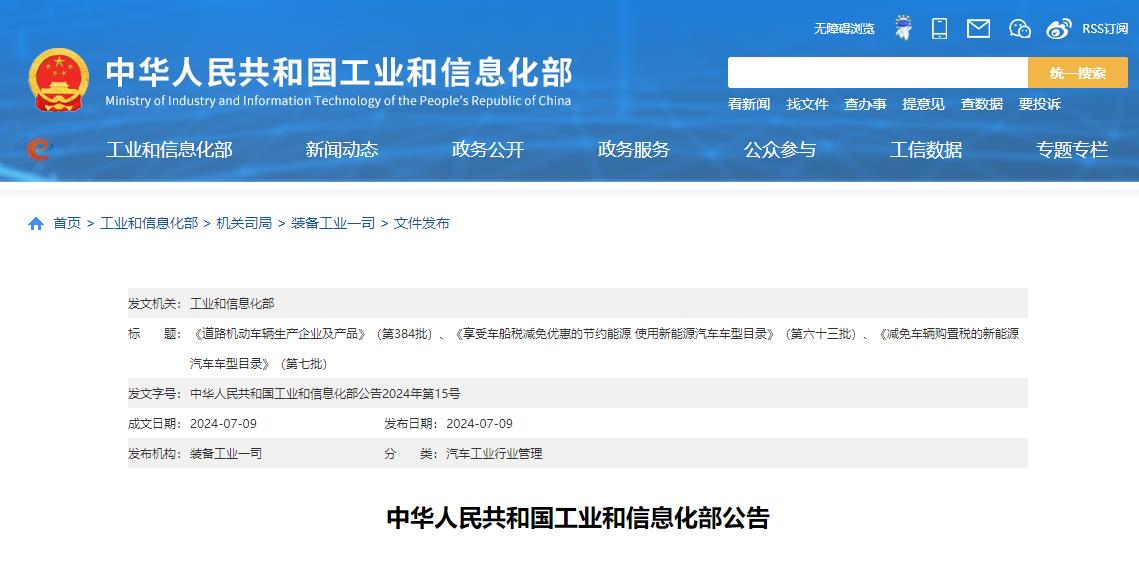Select the 政务服务 navigation item
1139x562 pixels.
point(634,150)
